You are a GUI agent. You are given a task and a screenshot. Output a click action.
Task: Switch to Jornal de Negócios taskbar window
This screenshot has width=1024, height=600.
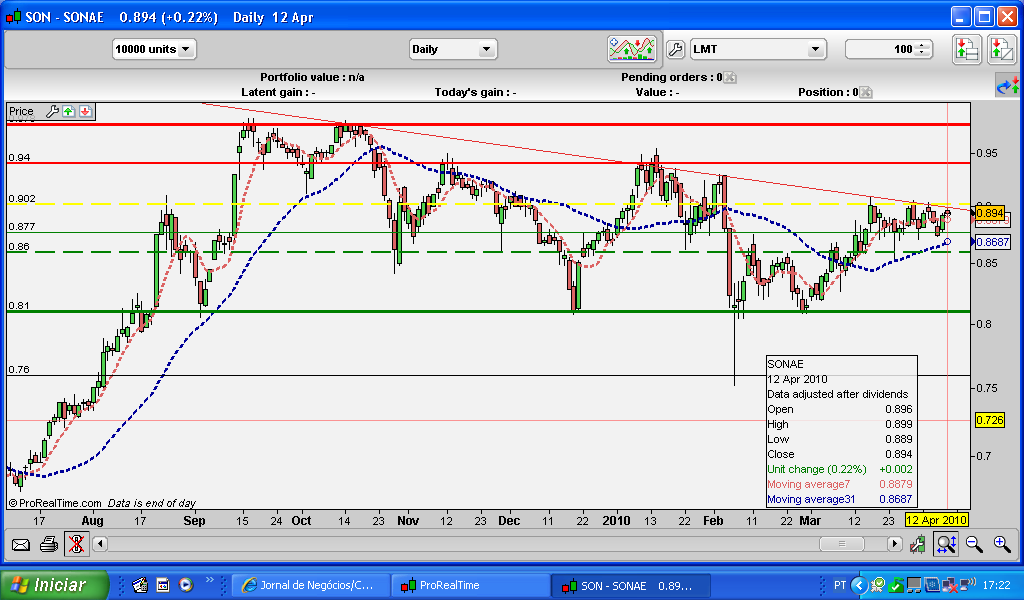click(x=311, y=586)
